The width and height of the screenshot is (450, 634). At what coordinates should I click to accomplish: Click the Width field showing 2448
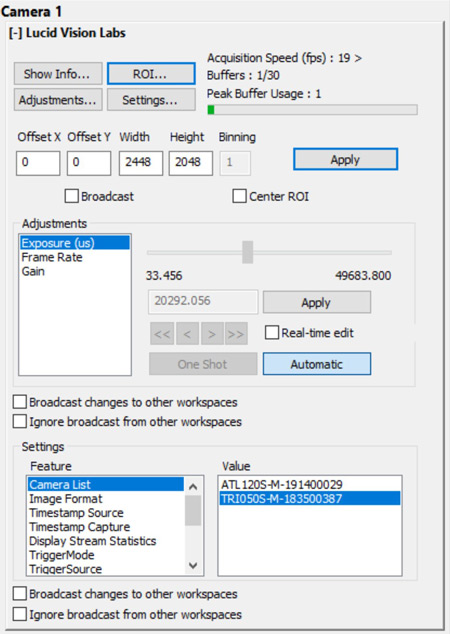point(141,163)
